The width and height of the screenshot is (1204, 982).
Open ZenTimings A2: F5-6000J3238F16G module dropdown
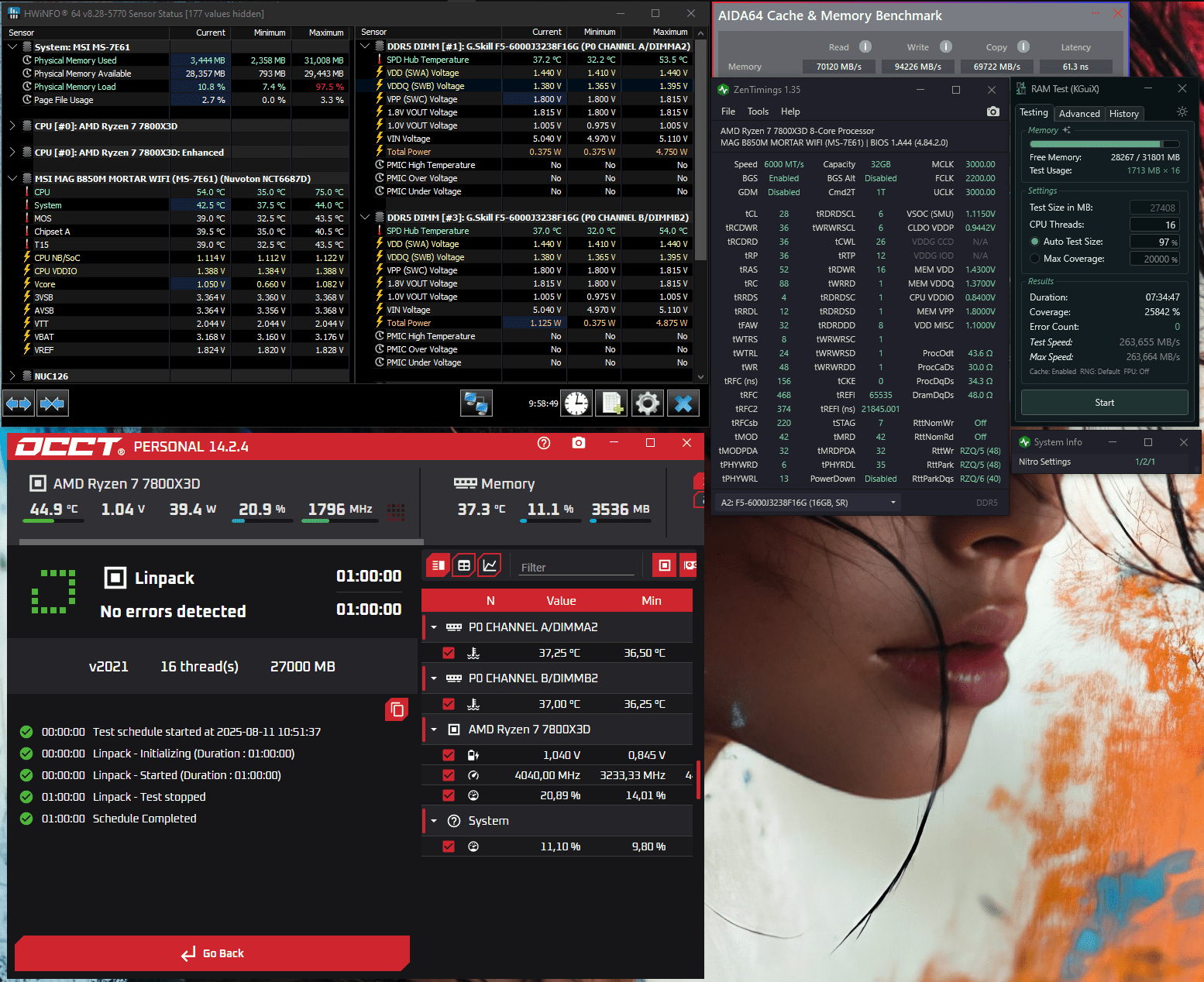[x=810, y=503]
